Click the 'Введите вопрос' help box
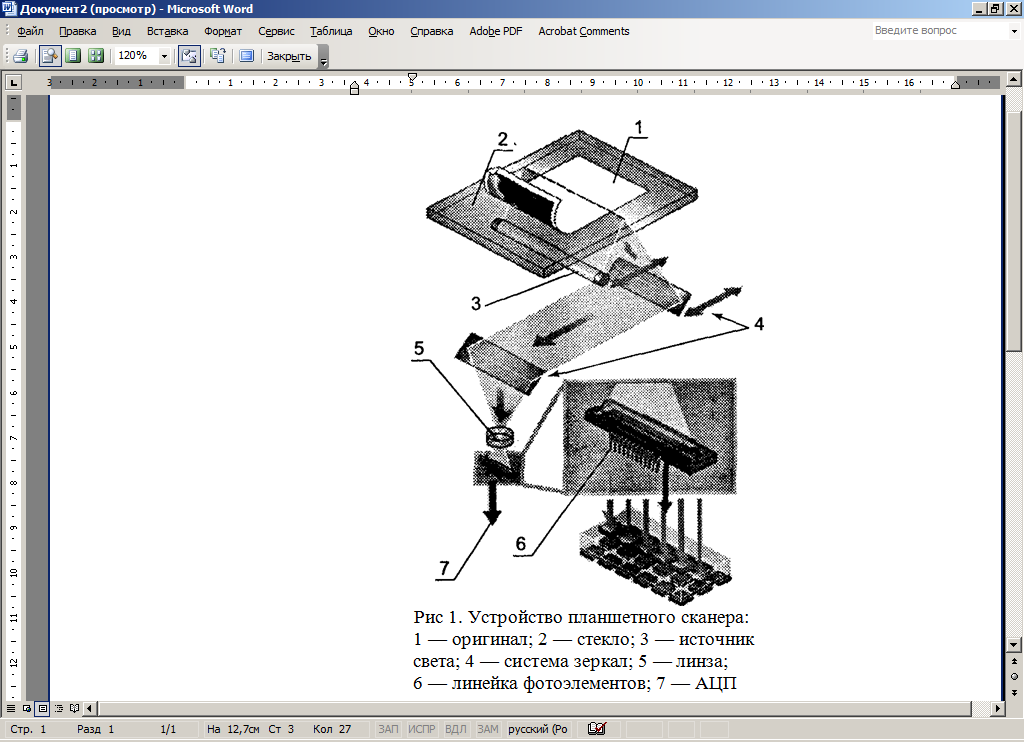 point(940,30)
